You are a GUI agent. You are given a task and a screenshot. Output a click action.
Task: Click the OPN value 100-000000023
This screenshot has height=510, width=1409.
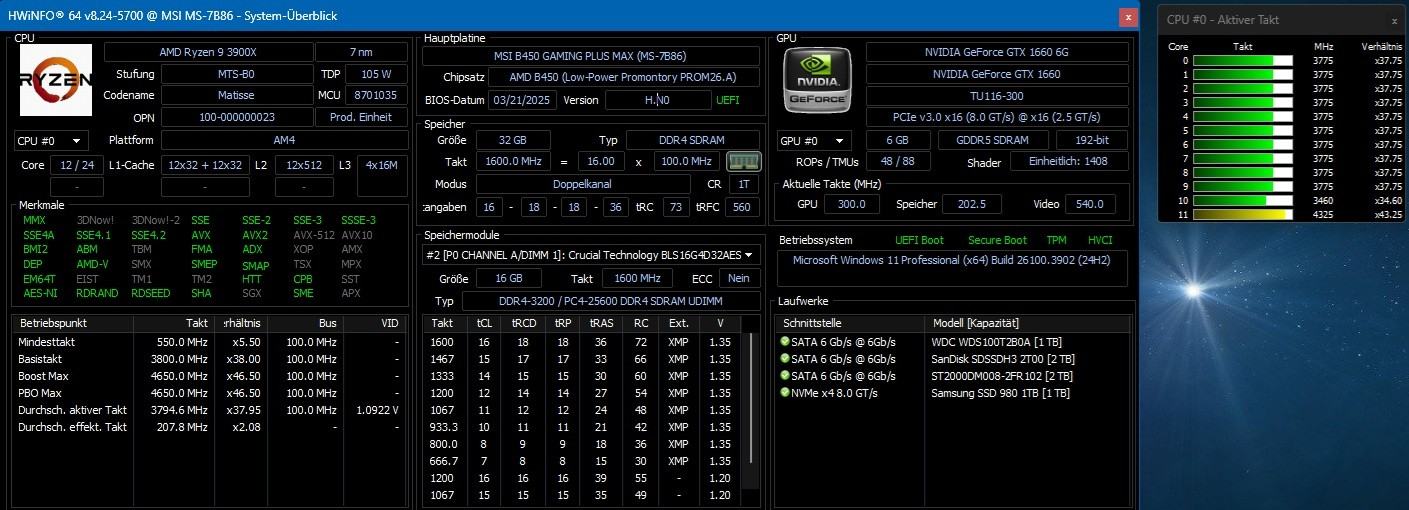236,118
